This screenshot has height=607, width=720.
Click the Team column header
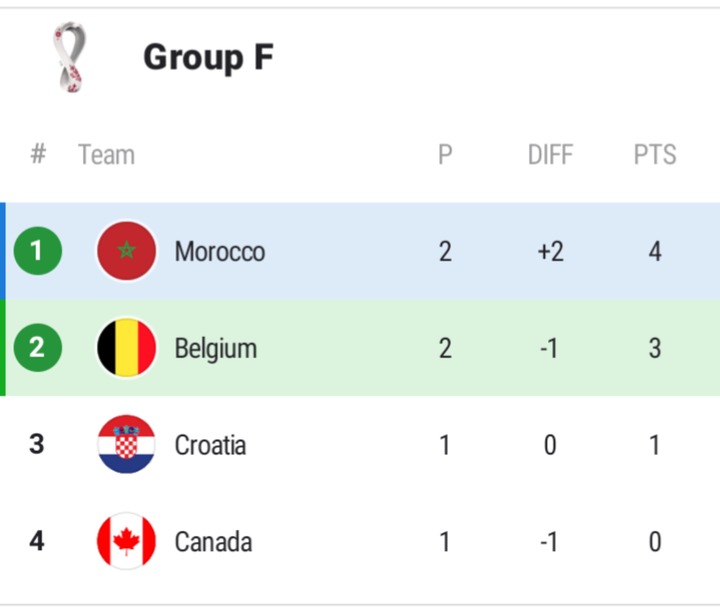(x=107, y=154)
